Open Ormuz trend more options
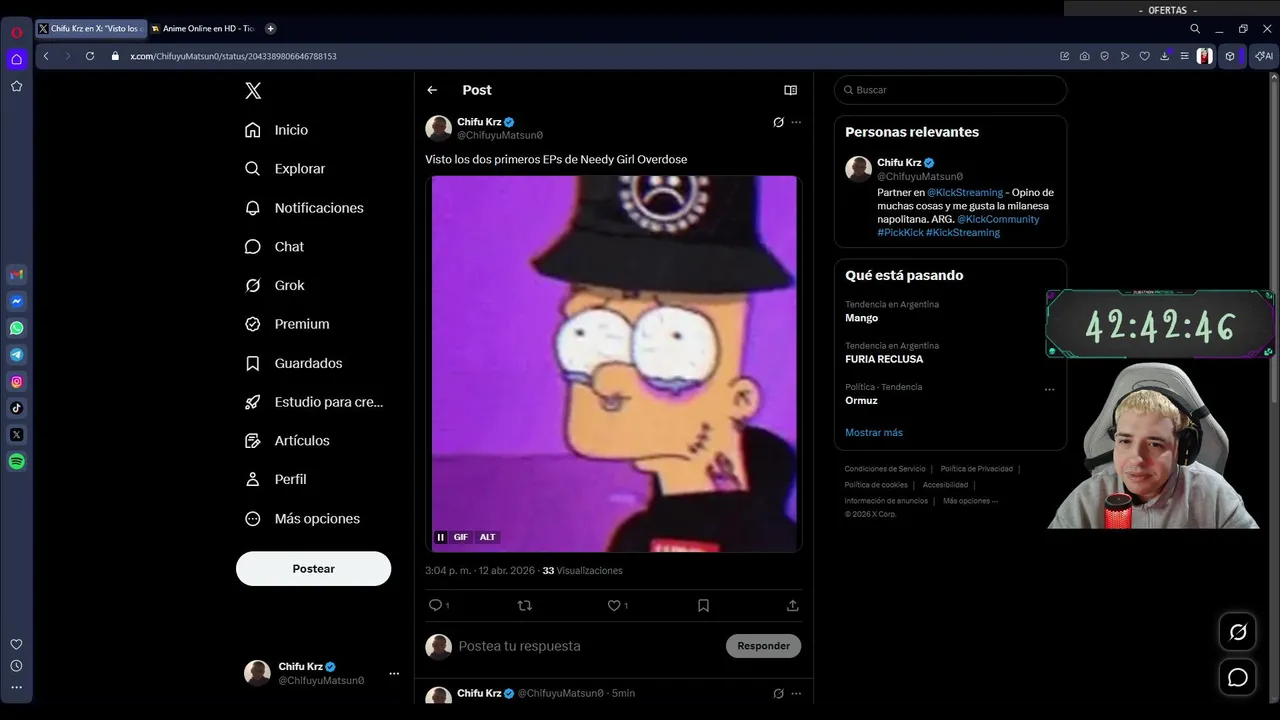Image resolution: width=1280 pixels, height=720 pixels. (1049, 389)
